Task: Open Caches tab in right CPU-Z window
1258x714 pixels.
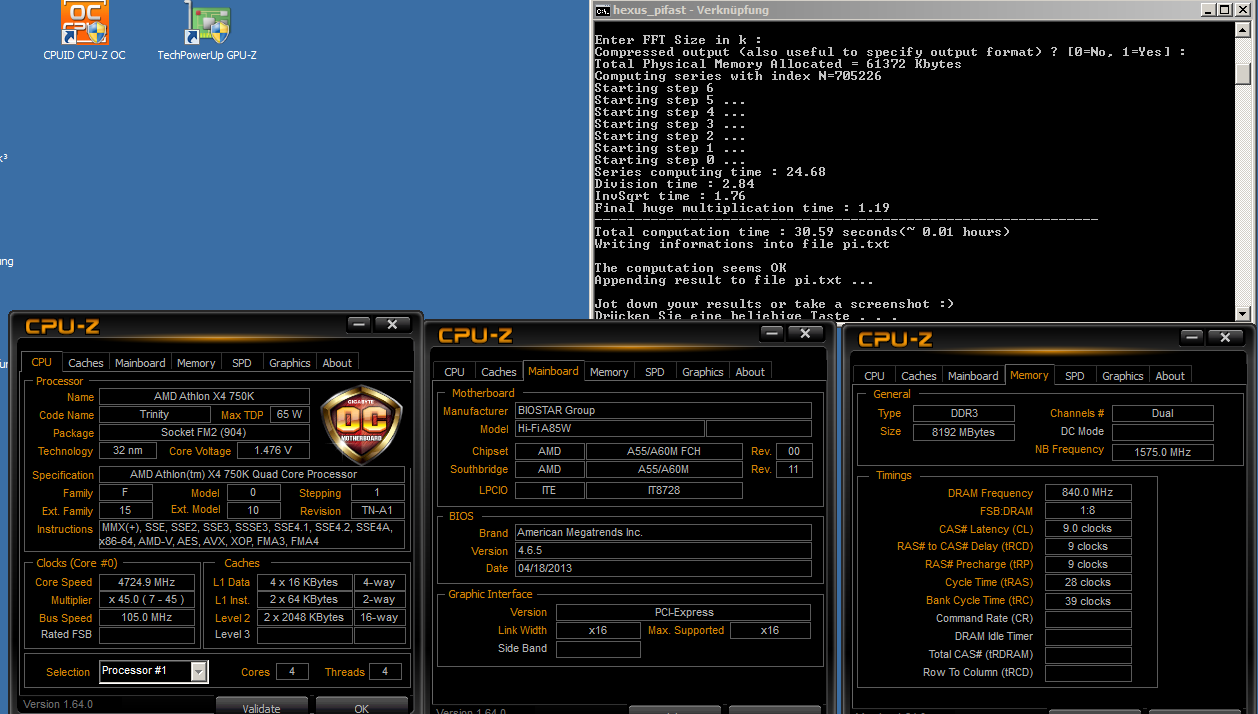Action: [x=919, y=376]
